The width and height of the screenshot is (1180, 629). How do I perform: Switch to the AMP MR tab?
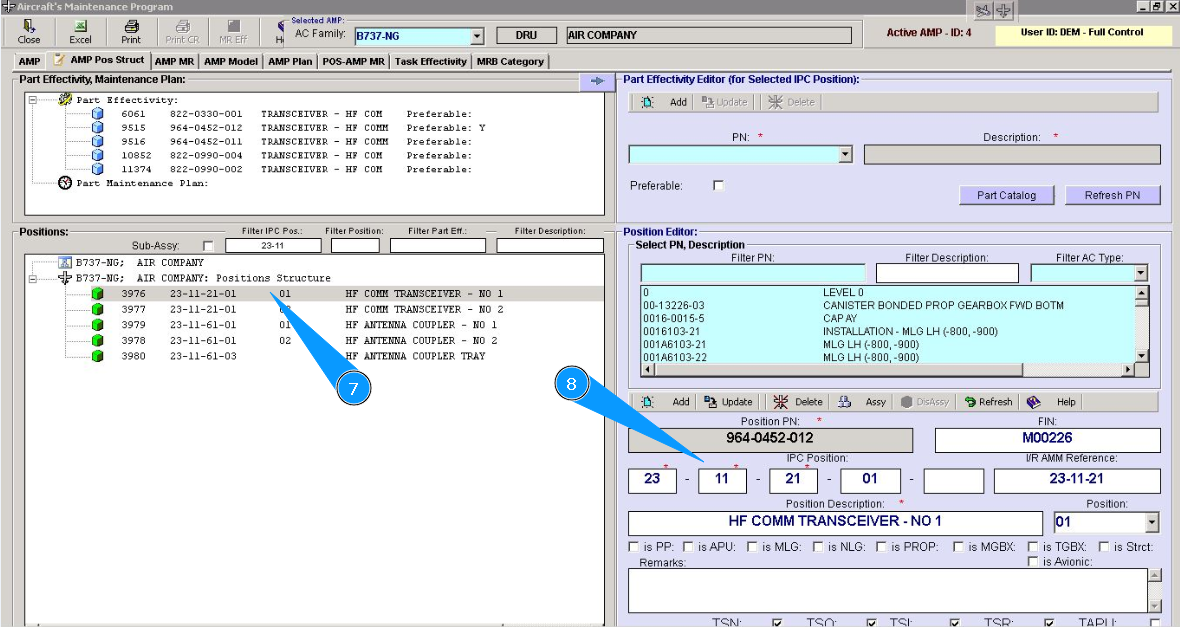(175, 61)
